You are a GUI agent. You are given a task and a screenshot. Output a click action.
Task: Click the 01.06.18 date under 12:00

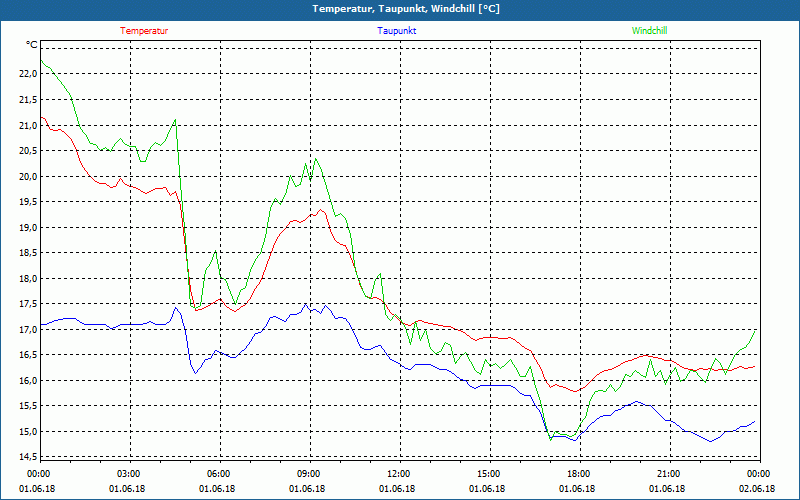point(397,489)
